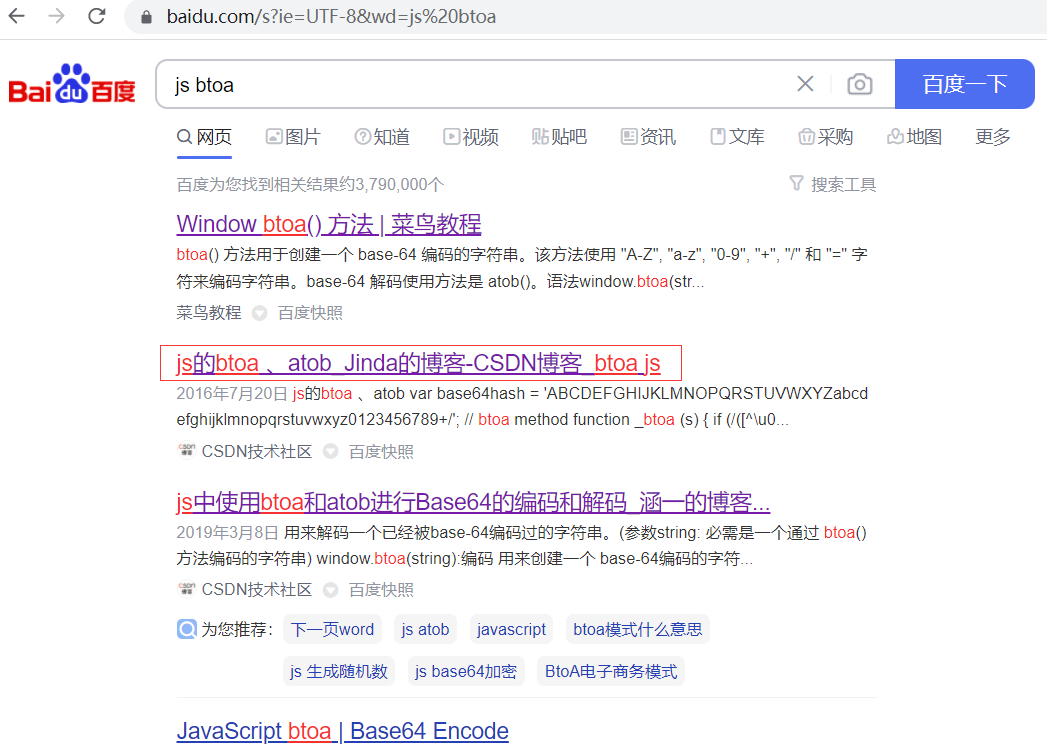Screen dimensions: 1047x744
Task: Click dropdown icon beside 菜鸟教程 source
Action: (x=260, y=313)
